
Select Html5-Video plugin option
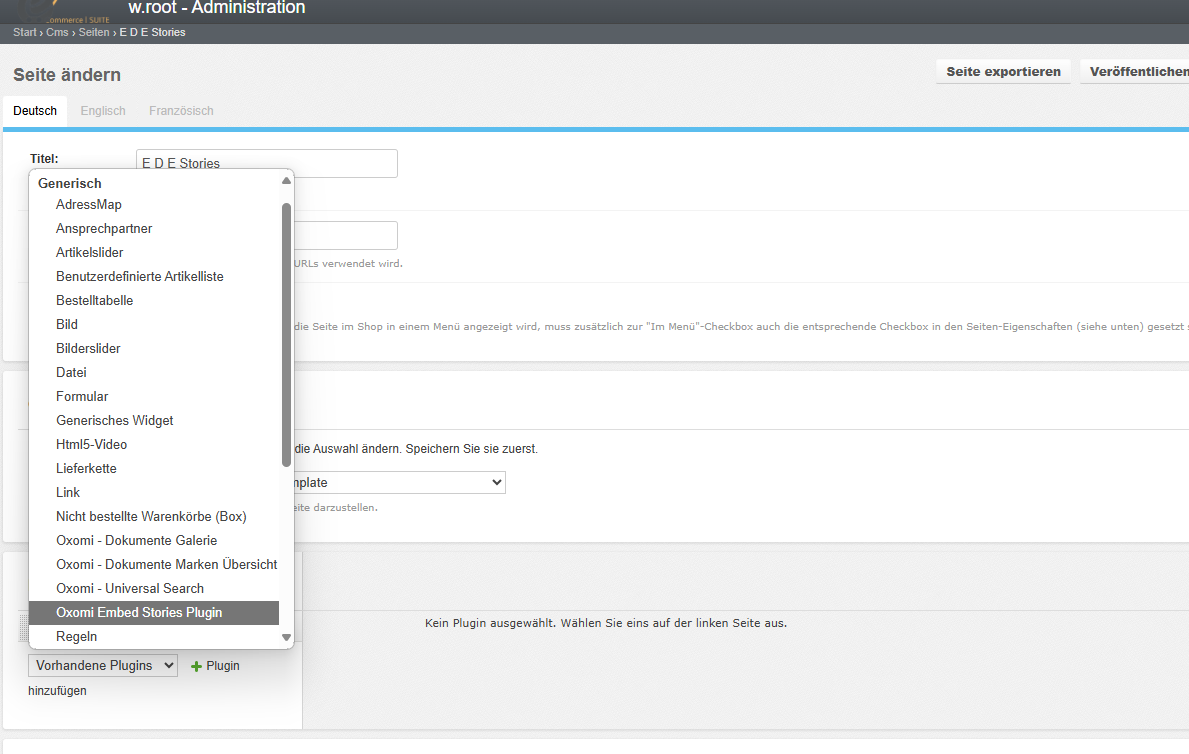tap(91, 445)
